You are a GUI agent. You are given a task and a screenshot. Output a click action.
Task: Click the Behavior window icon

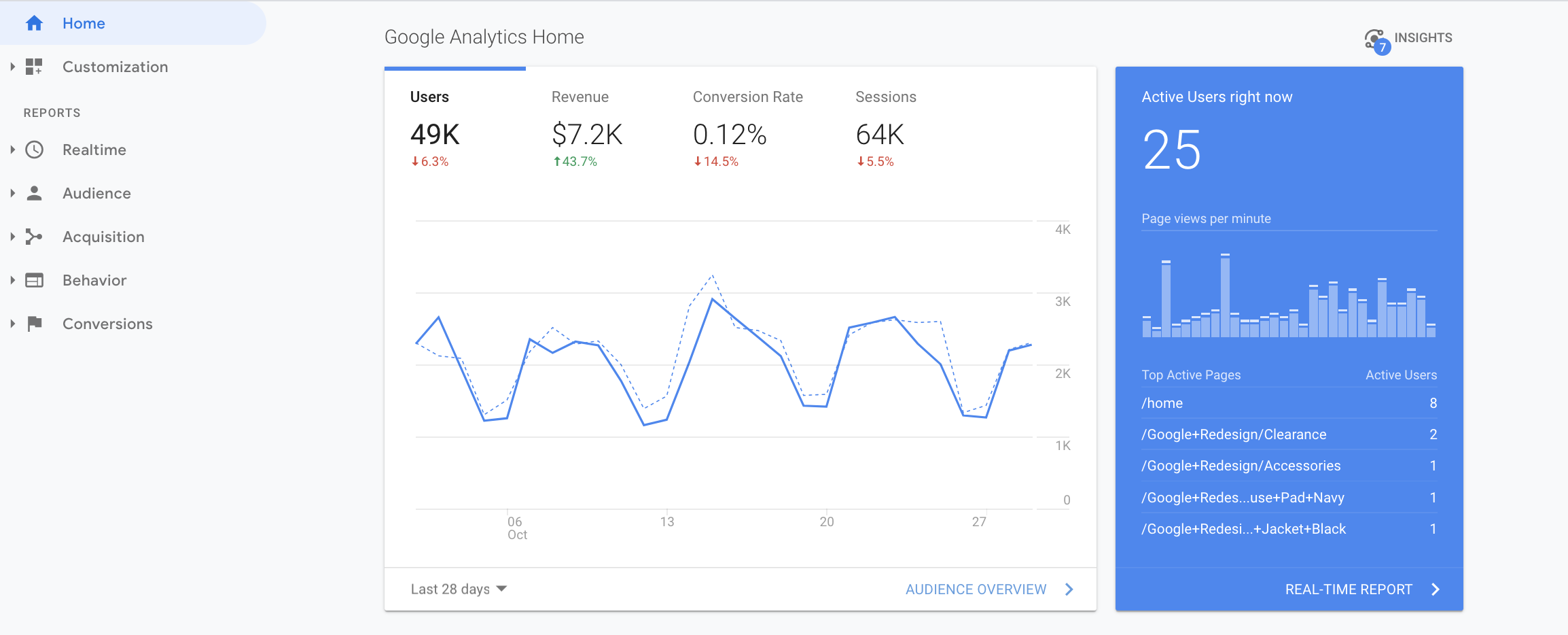34,280
